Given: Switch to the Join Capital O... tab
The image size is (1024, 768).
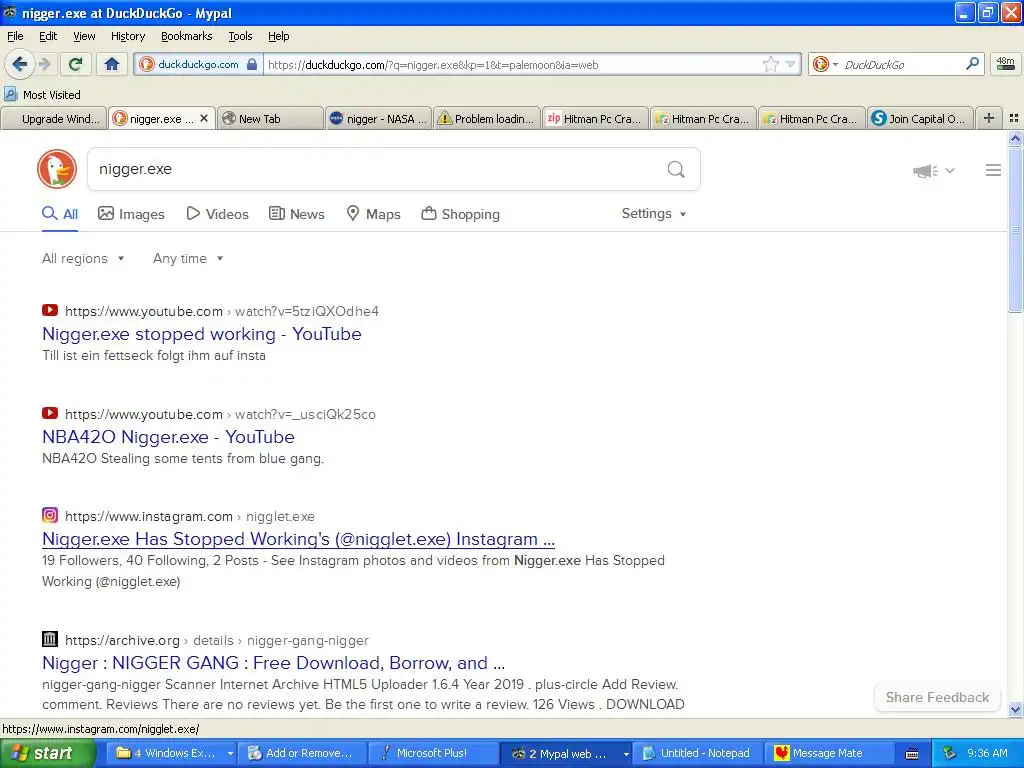Looking at the screenshot, I should (920, 119).
